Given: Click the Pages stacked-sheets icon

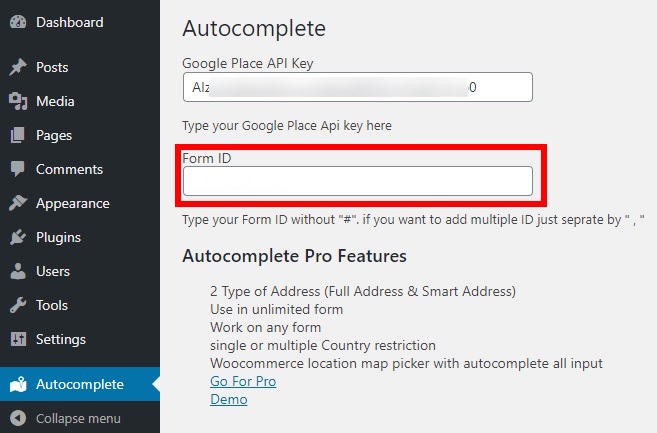Looking at the screenshot, I should [18, 135].
